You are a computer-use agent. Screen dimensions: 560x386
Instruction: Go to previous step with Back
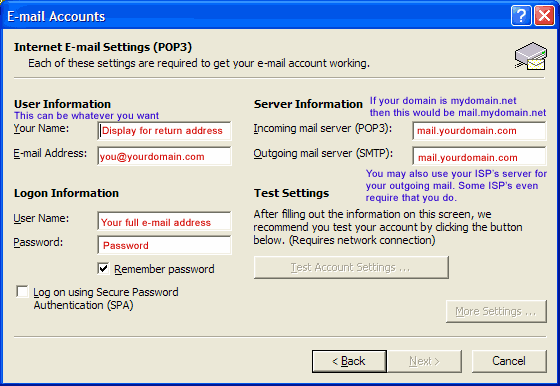tap(349, 361)
